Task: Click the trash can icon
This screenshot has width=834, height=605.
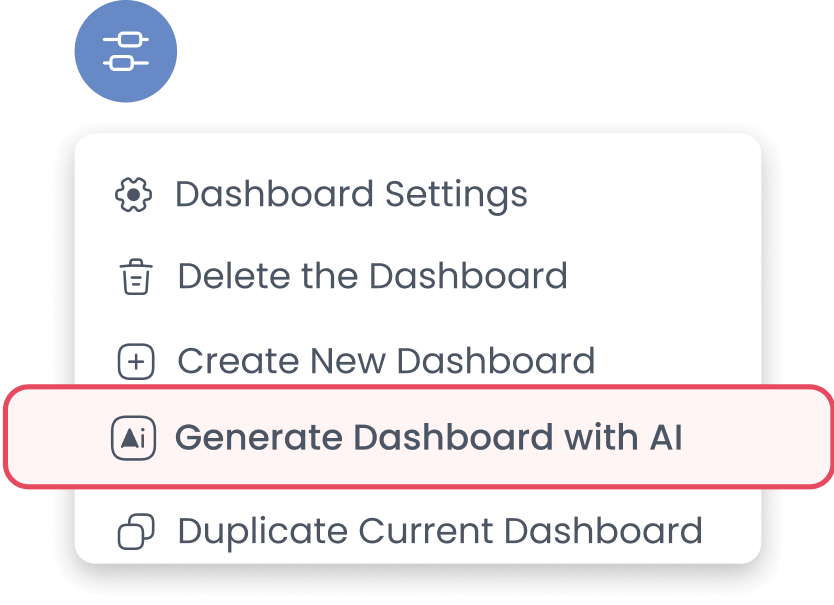Action: 135,277
